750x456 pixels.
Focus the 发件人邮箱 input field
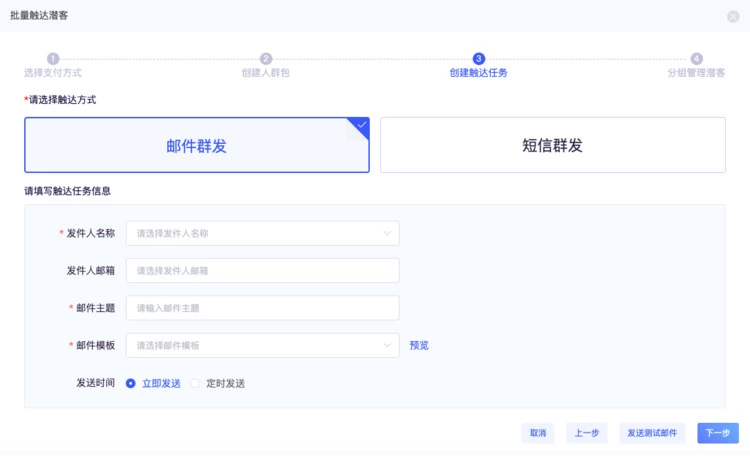[262, 271]
